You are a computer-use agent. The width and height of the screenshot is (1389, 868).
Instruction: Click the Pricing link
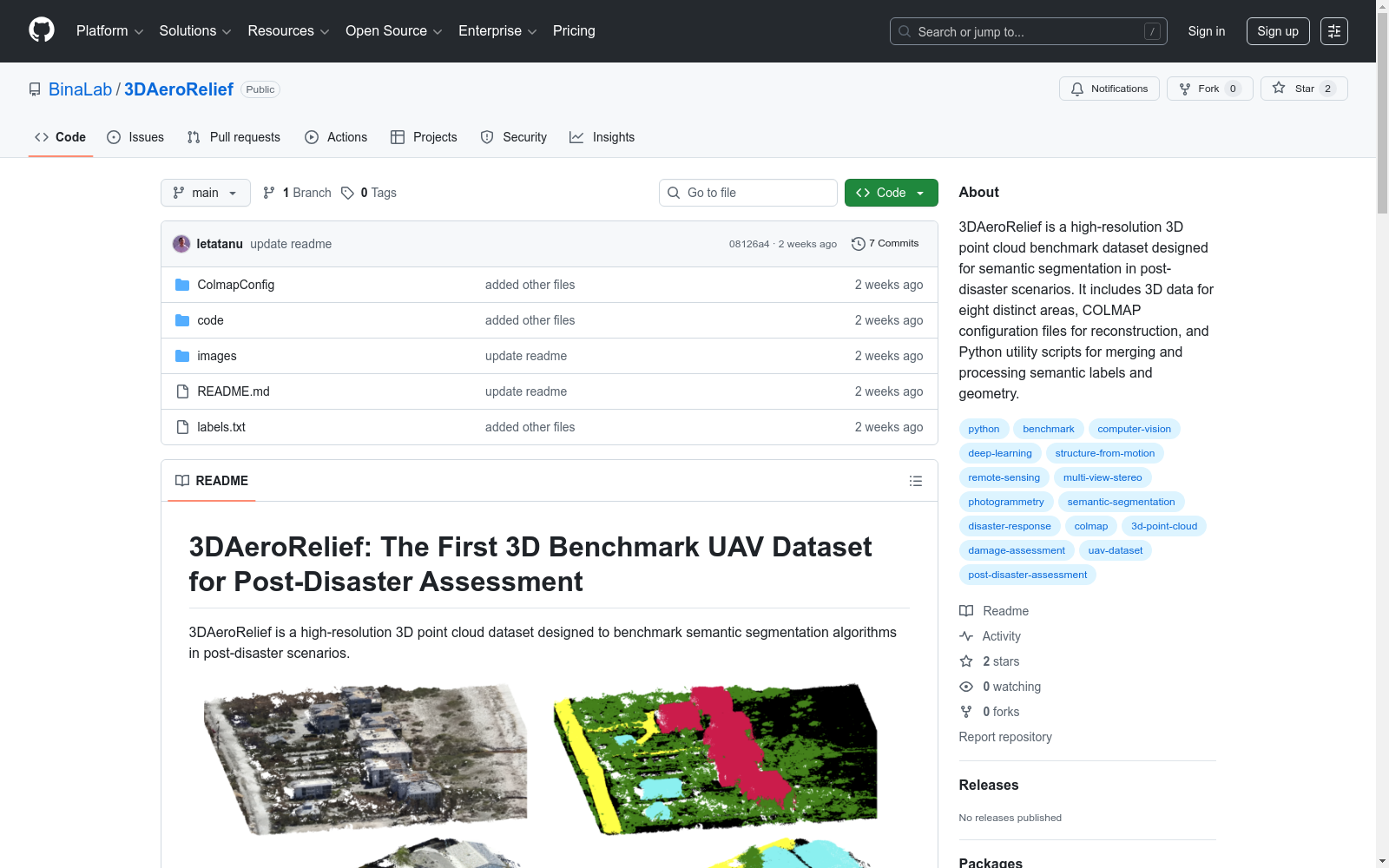click(x=574, y=31)
